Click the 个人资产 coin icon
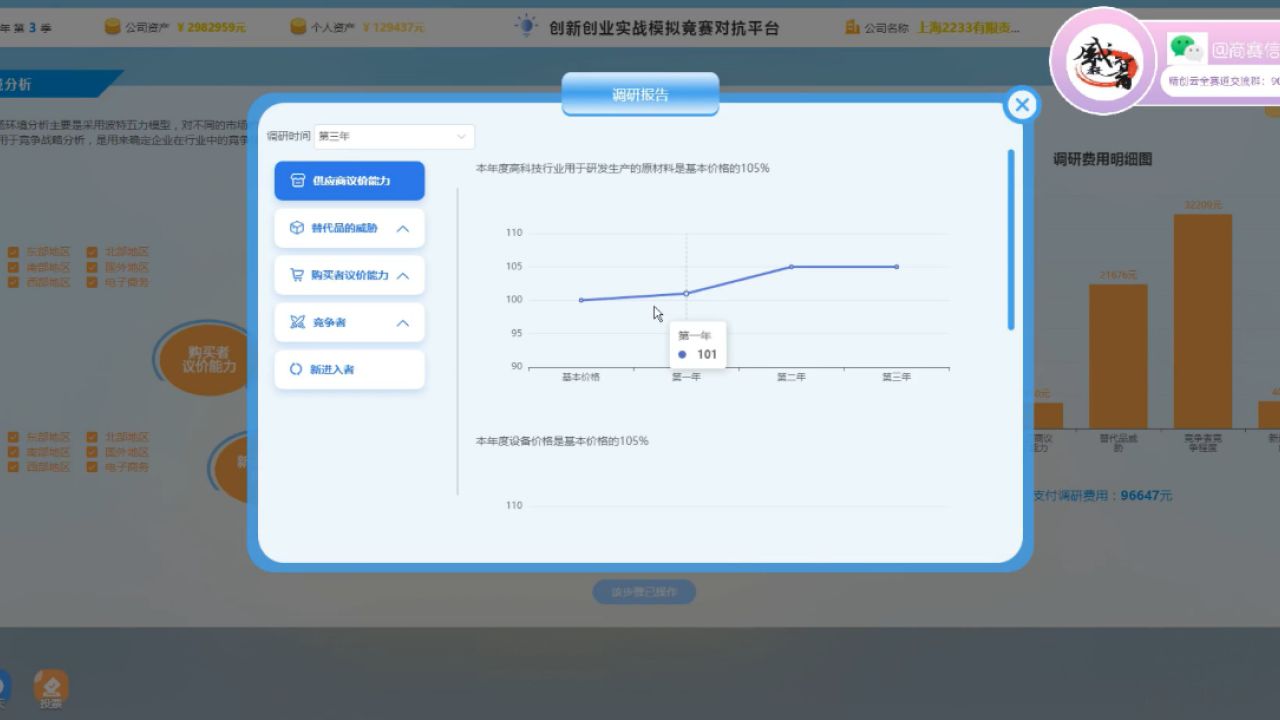1280x720 pixels. click(x=298, y=27)
